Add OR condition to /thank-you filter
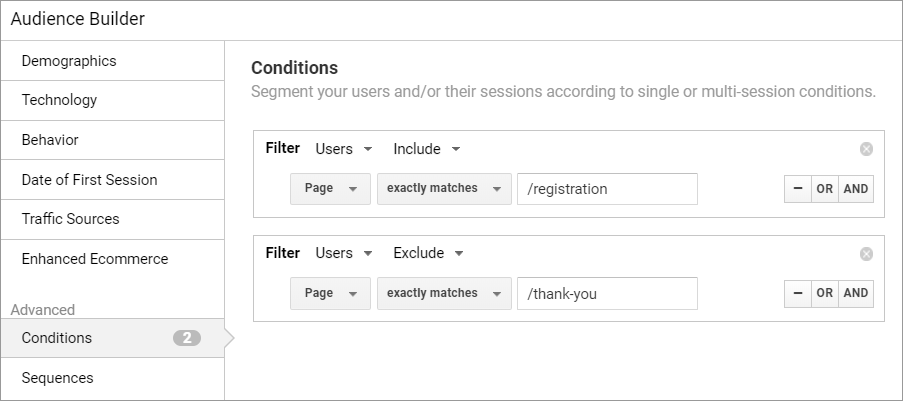Screen dimensions: 903x401 pos(824,293)
